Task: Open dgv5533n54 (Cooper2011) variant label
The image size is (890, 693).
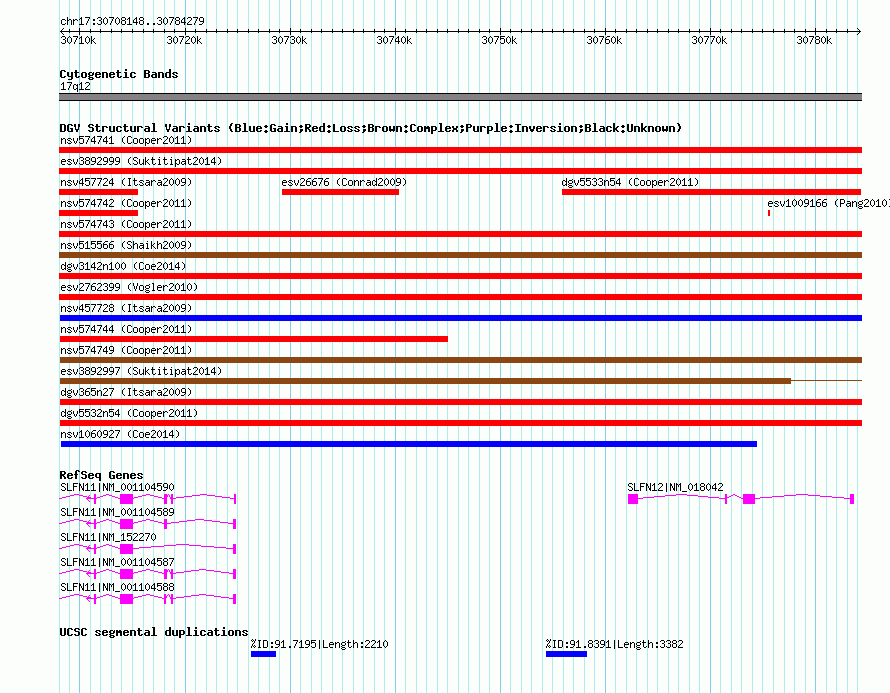Action: tap(630, 182)
